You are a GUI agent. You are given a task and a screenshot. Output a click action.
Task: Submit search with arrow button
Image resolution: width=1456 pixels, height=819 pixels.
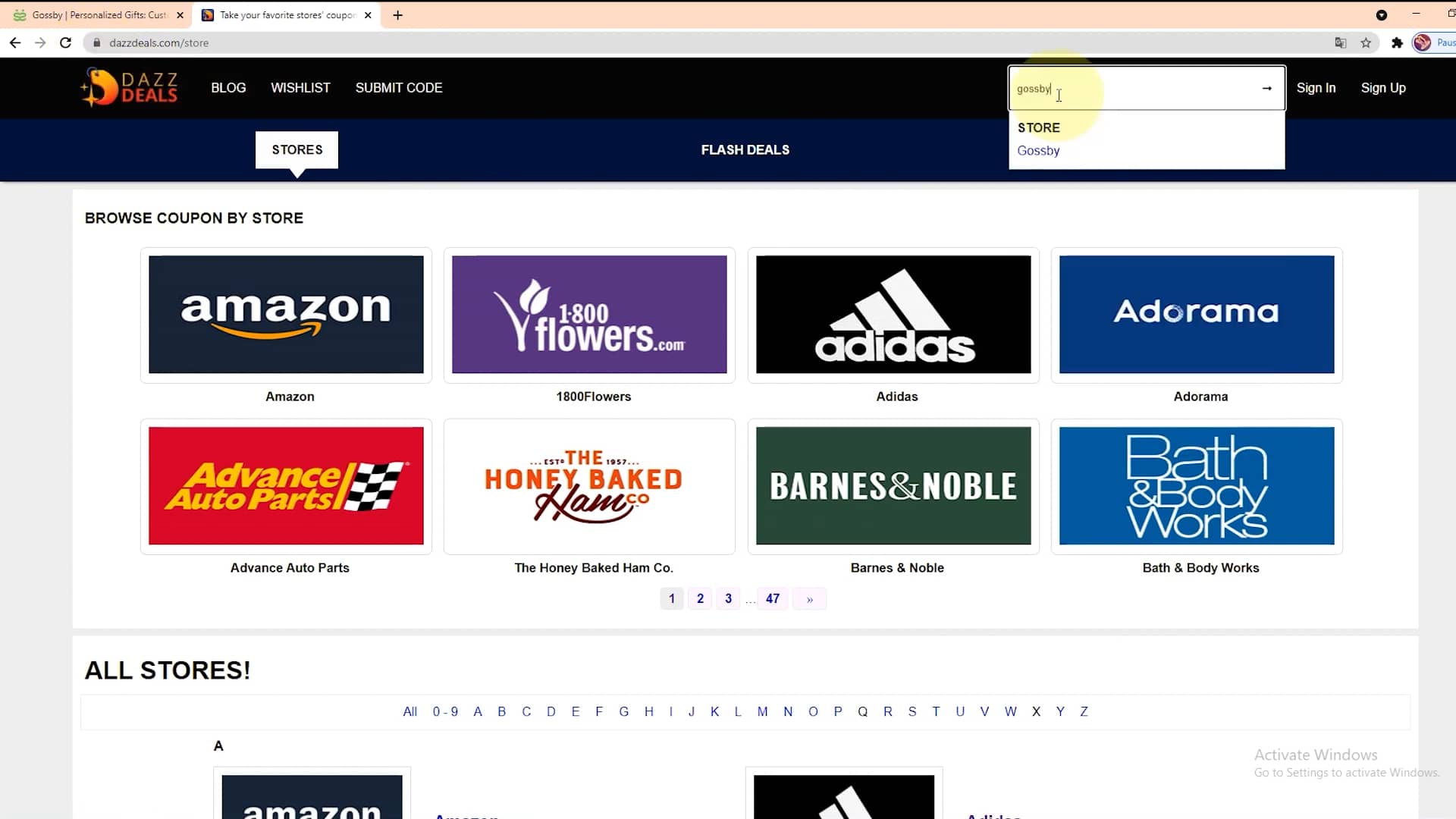click(x=1266, y=89)
